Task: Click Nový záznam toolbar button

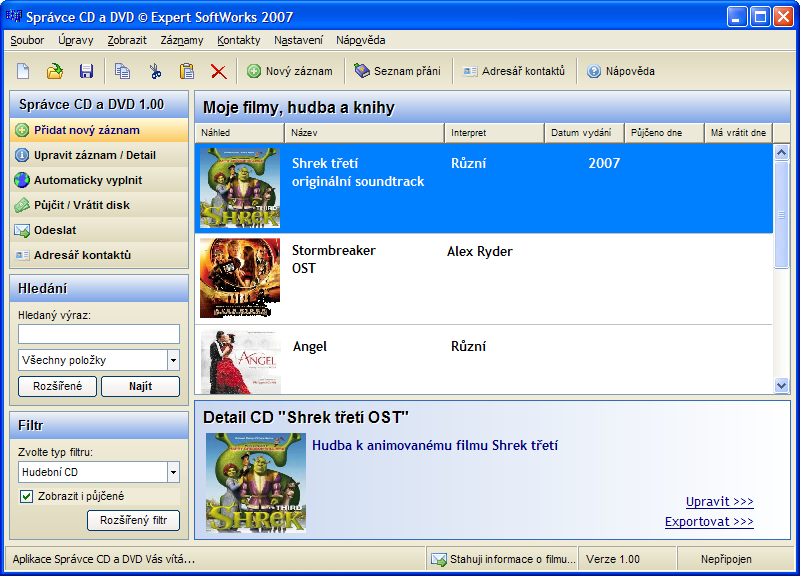Action: (x=290, y=71)
